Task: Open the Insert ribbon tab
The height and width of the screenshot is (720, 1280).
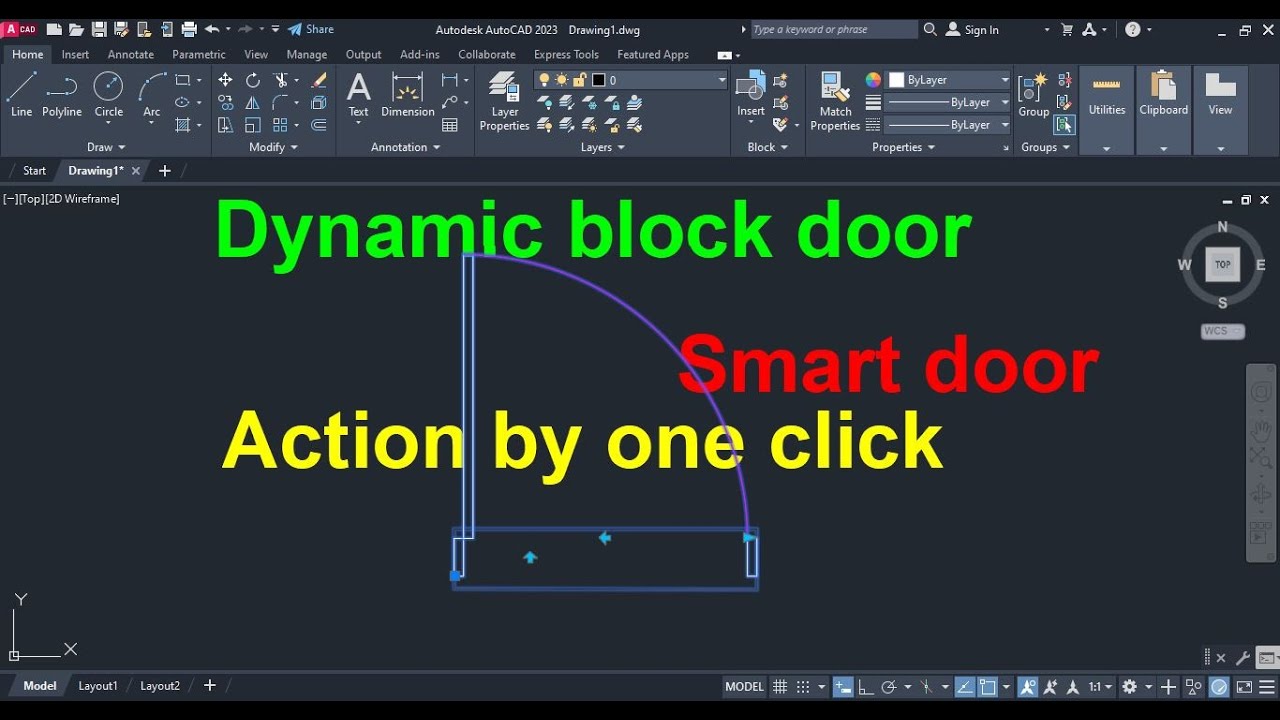Action: click(x=75, y=55)
